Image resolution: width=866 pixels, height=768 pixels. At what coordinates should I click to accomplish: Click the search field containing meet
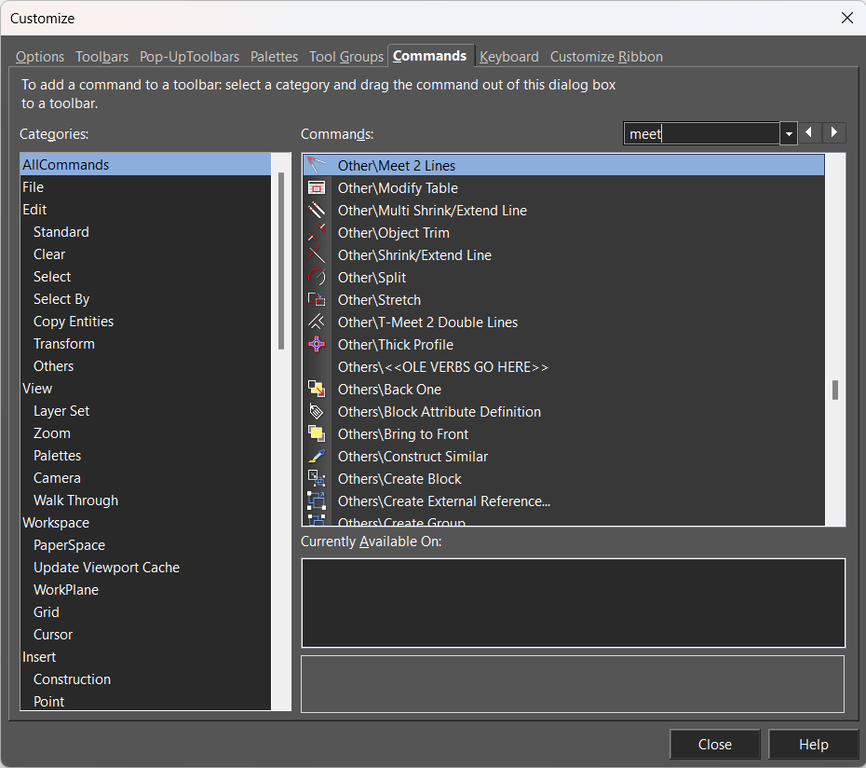click(x=701, y=134)
